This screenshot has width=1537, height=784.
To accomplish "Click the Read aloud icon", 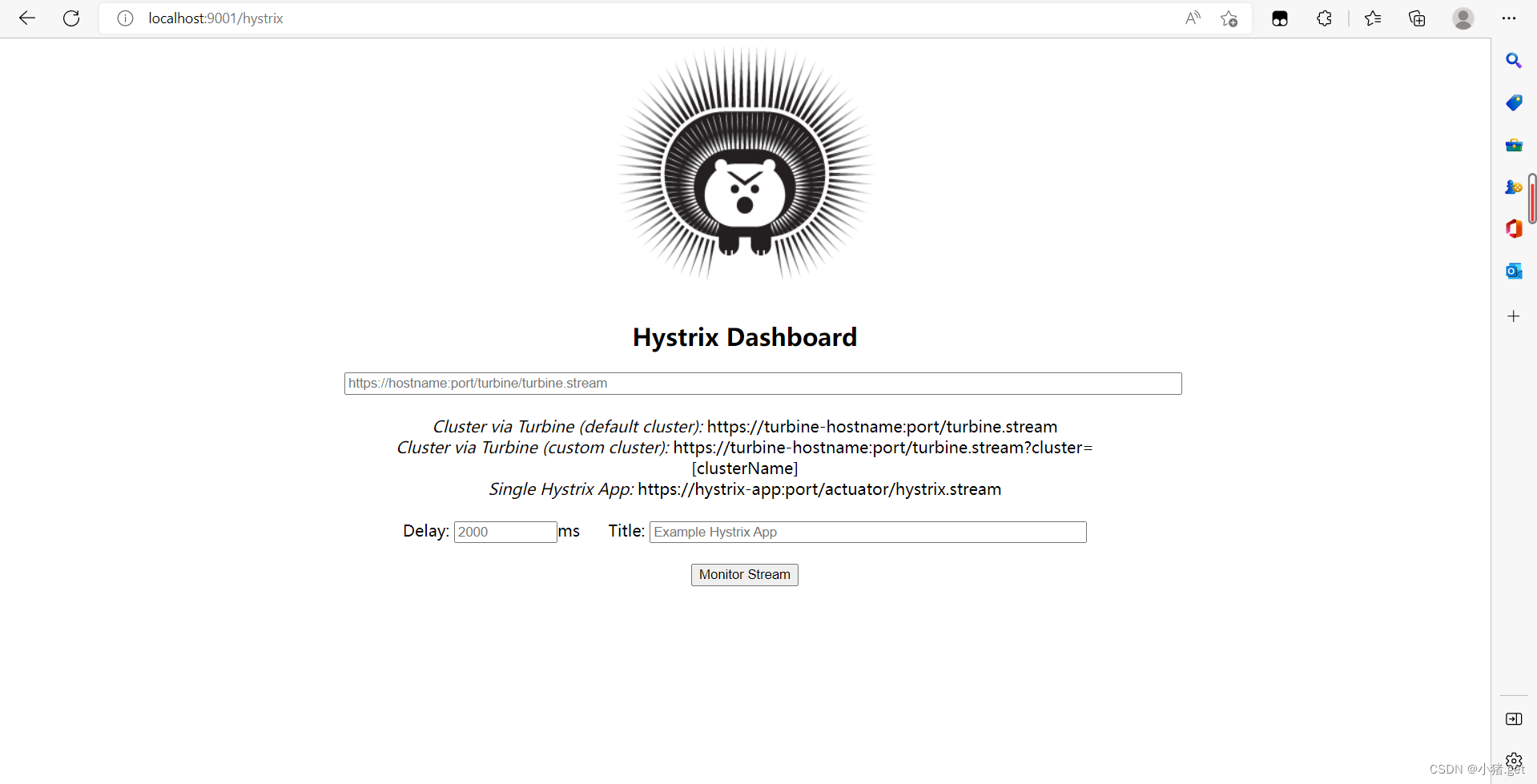I will (1193, 18).
